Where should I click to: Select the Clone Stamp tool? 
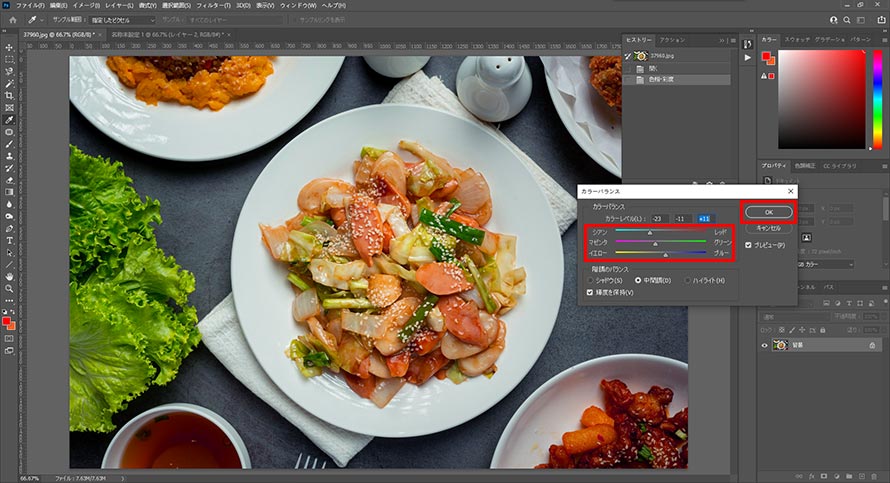point(9,156)
